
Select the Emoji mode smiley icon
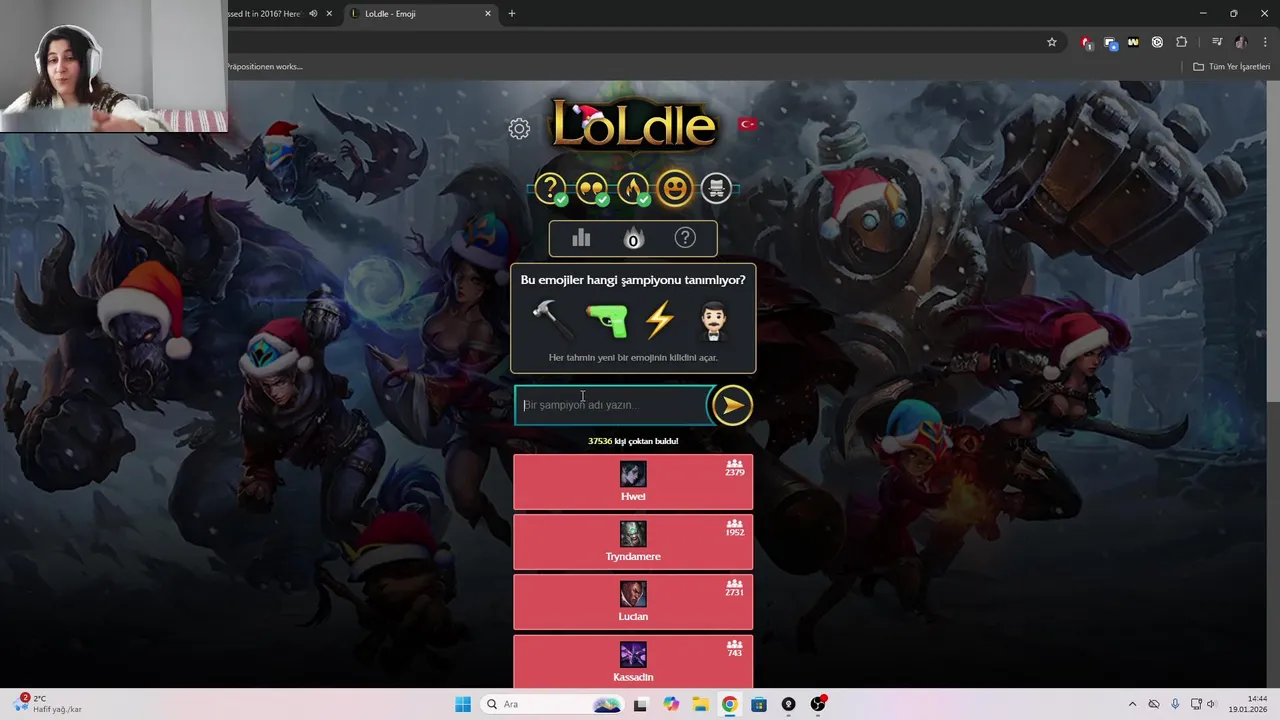pyautogui.click(x=675, y=188)
